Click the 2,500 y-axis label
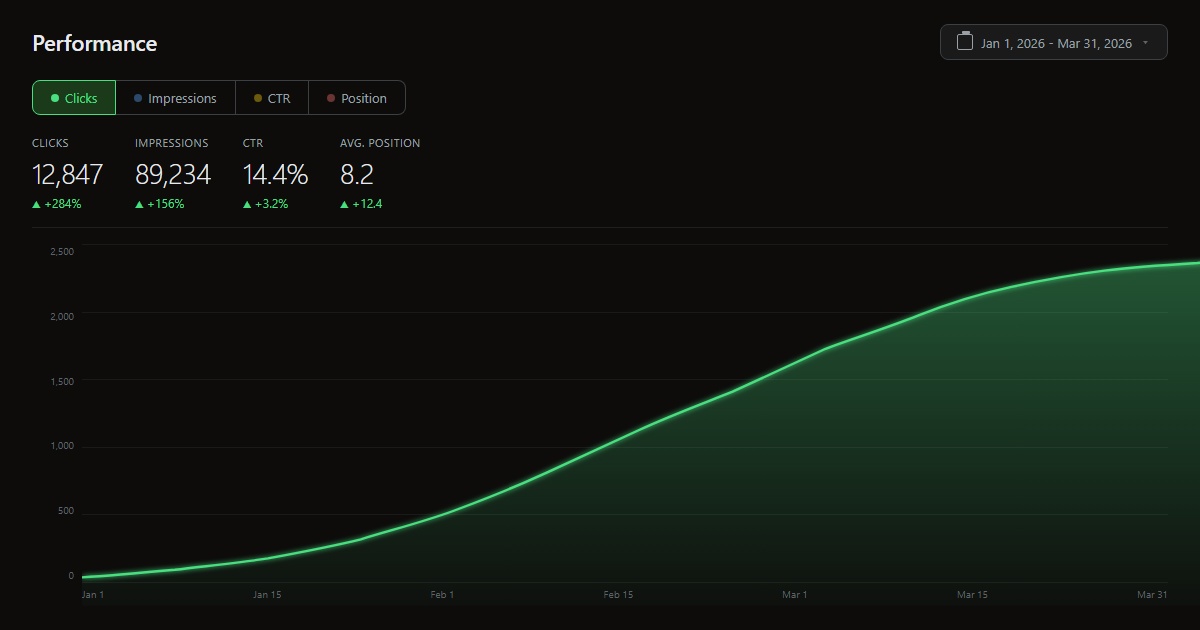 pyautogui.click(x=62, y=251)
